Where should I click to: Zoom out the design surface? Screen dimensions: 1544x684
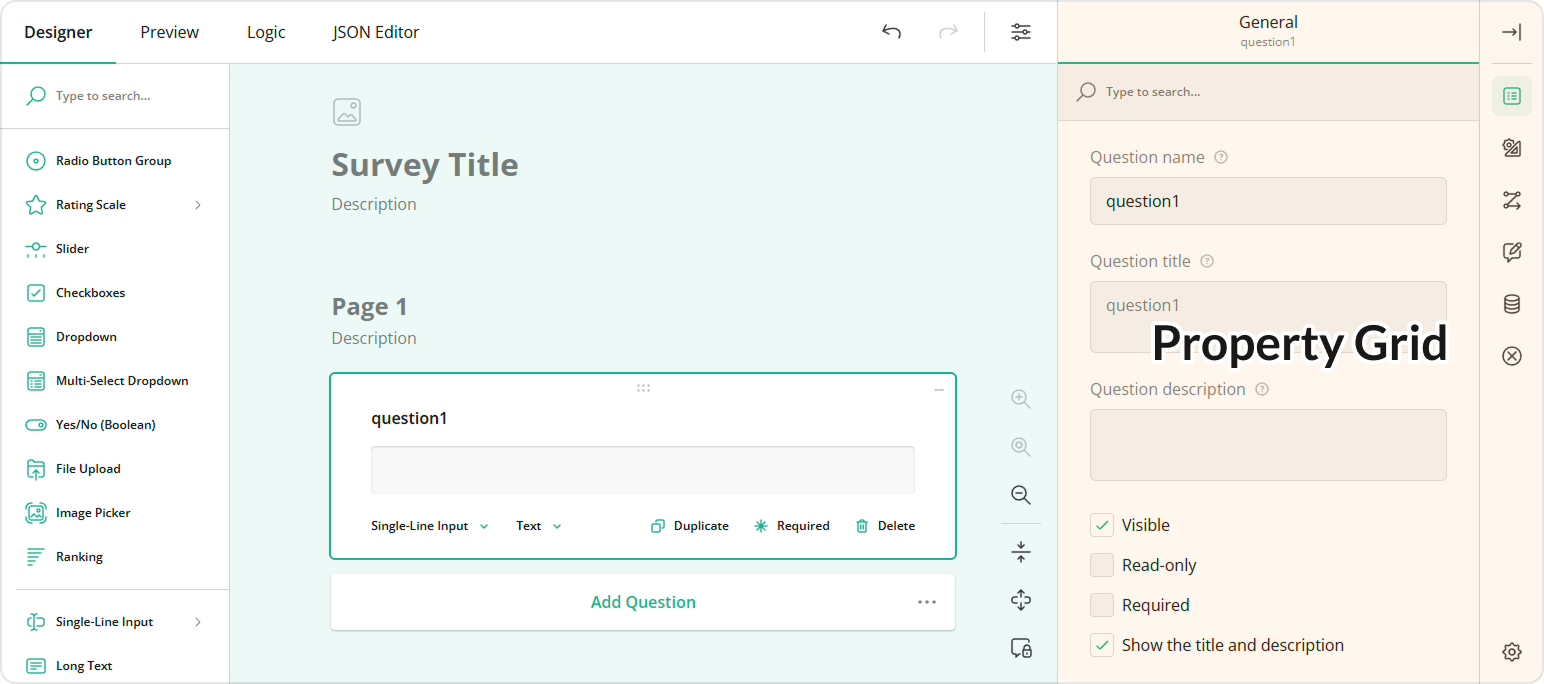pos(1020,494)
